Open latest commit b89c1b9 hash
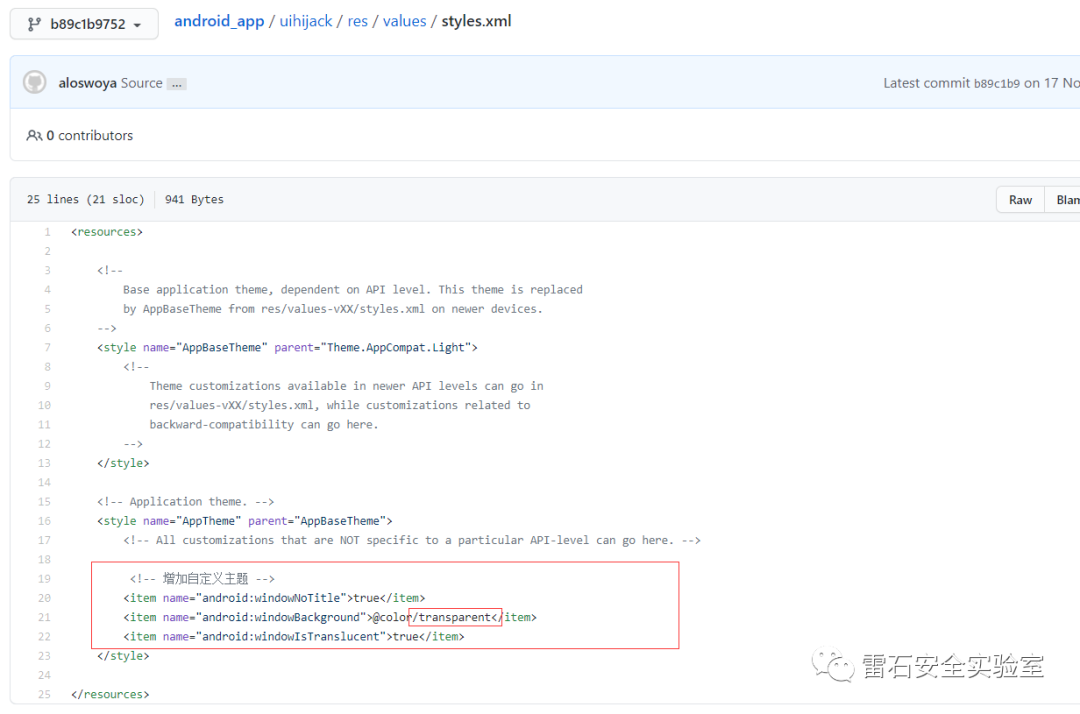Screen dimensions: 1080x714 [997, 83]
